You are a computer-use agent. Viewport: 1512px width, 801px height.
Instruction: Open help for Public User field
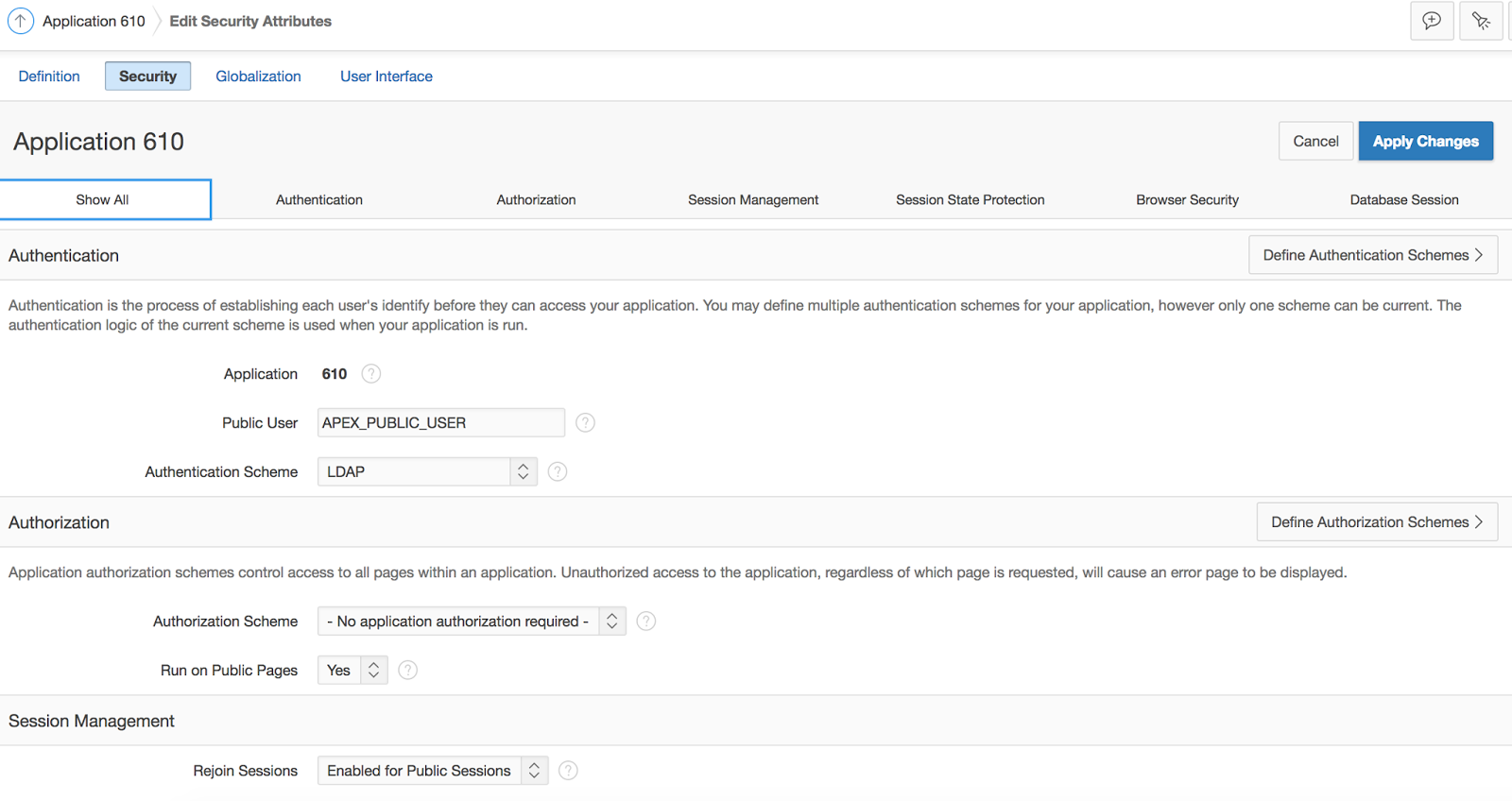point(586,423)
